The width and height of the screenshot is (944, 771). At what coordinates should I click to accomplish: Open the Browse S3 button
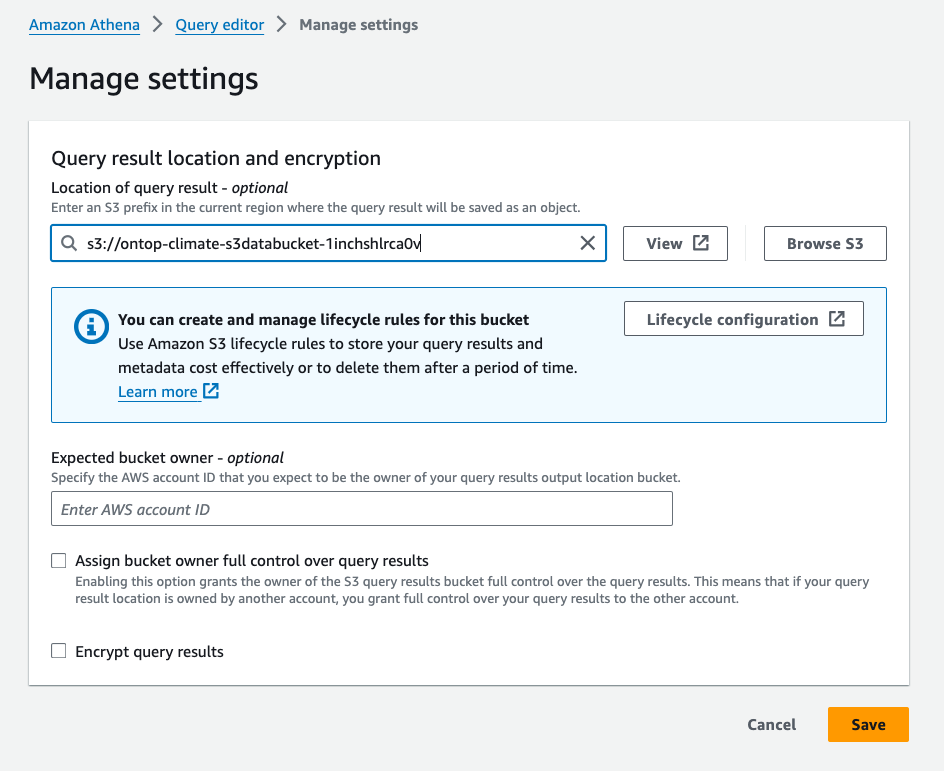point(825,244)
